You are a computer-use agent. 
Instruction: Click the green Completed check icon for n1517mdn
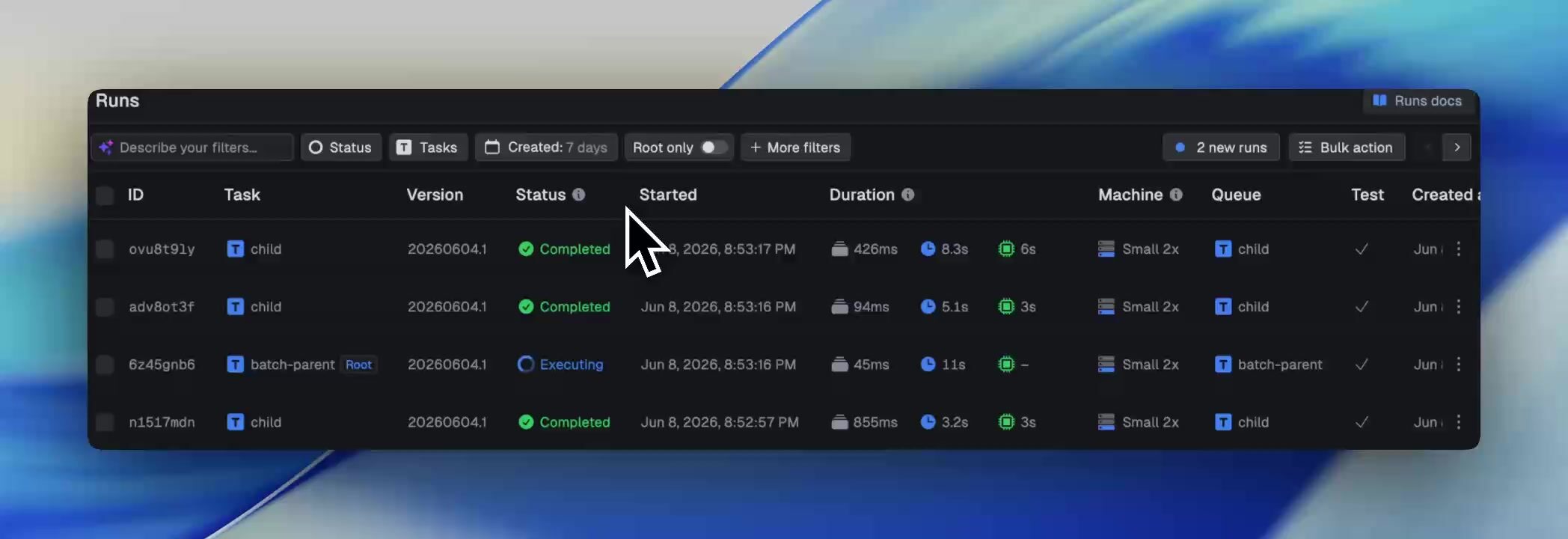tap(526, 422)
